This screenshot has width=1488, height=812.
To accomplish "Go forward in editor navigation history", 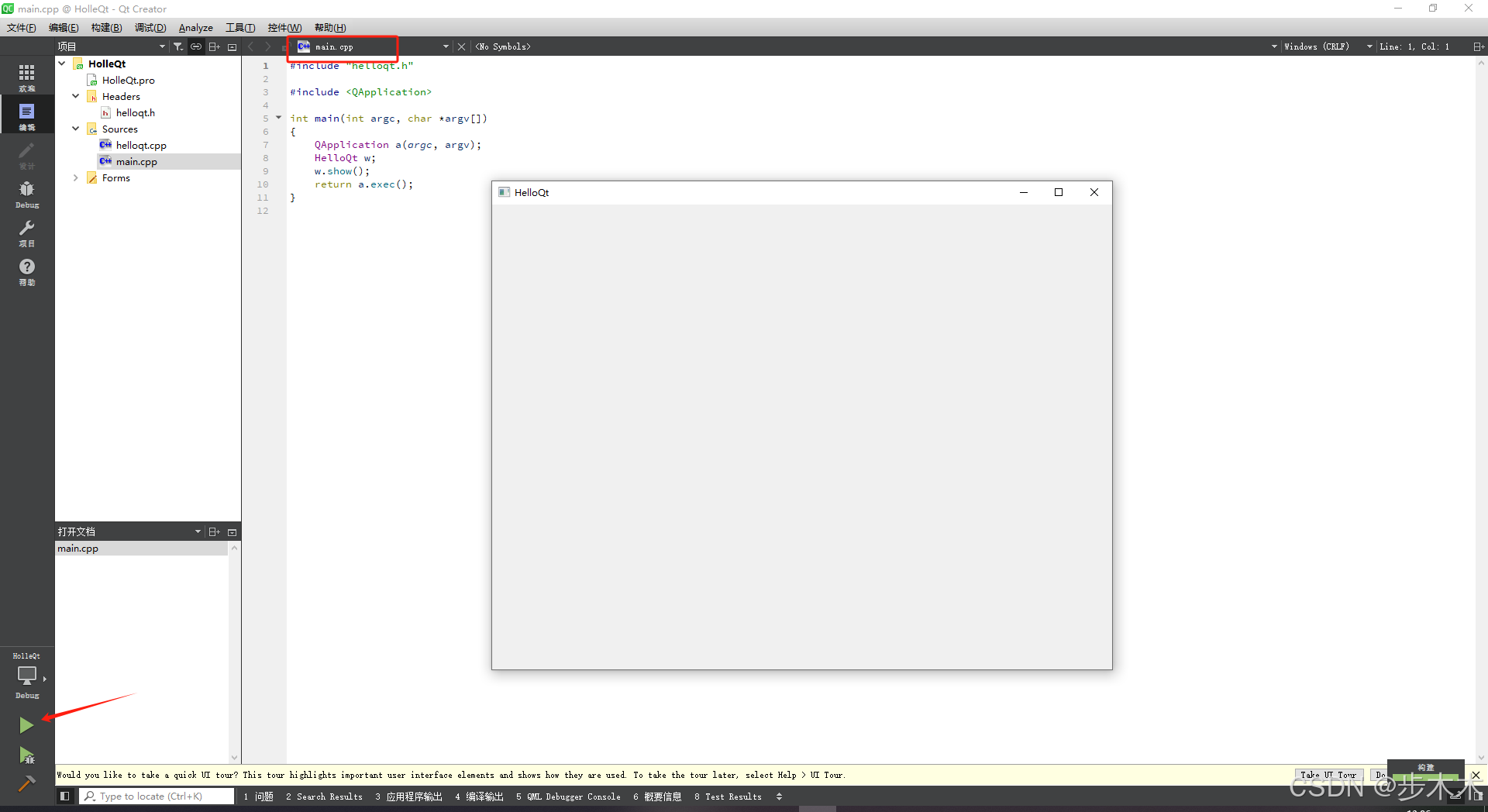I will point(268,46).
